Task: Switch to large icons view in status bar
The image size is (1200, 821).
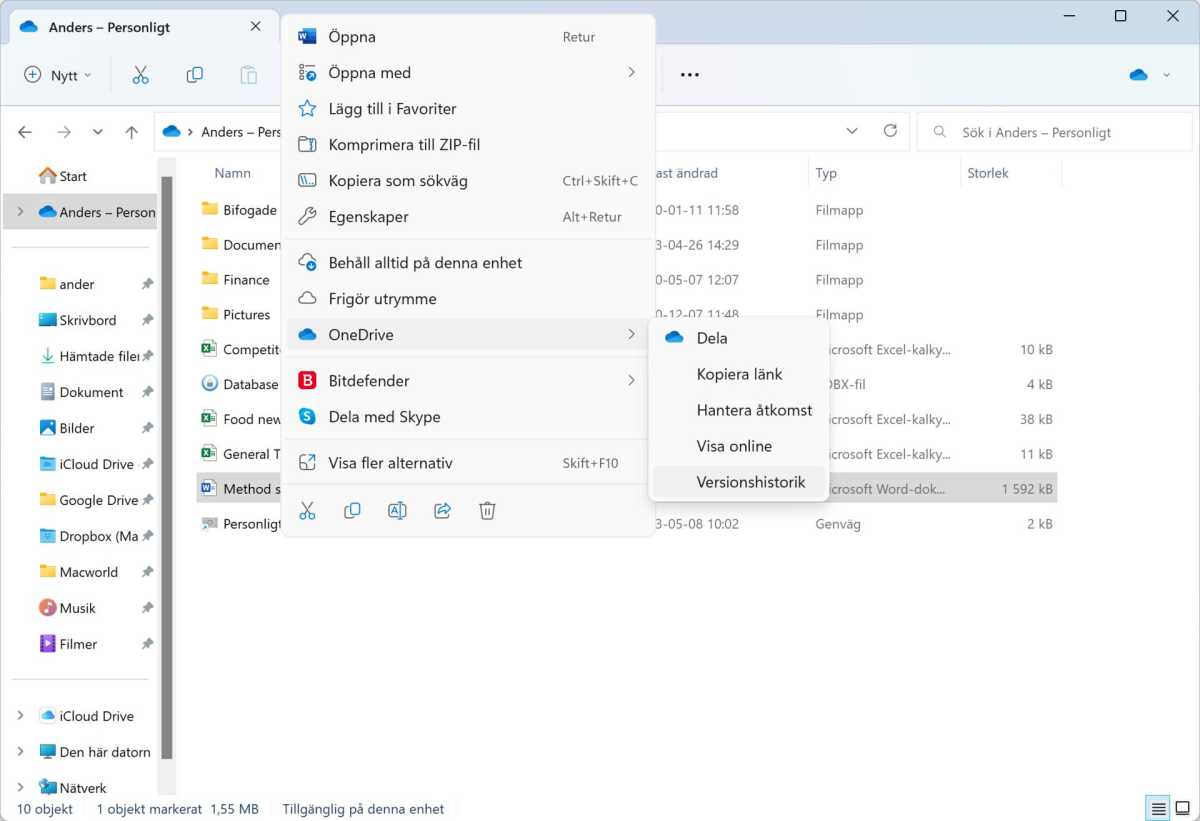Action: (x=1182, y=808)
